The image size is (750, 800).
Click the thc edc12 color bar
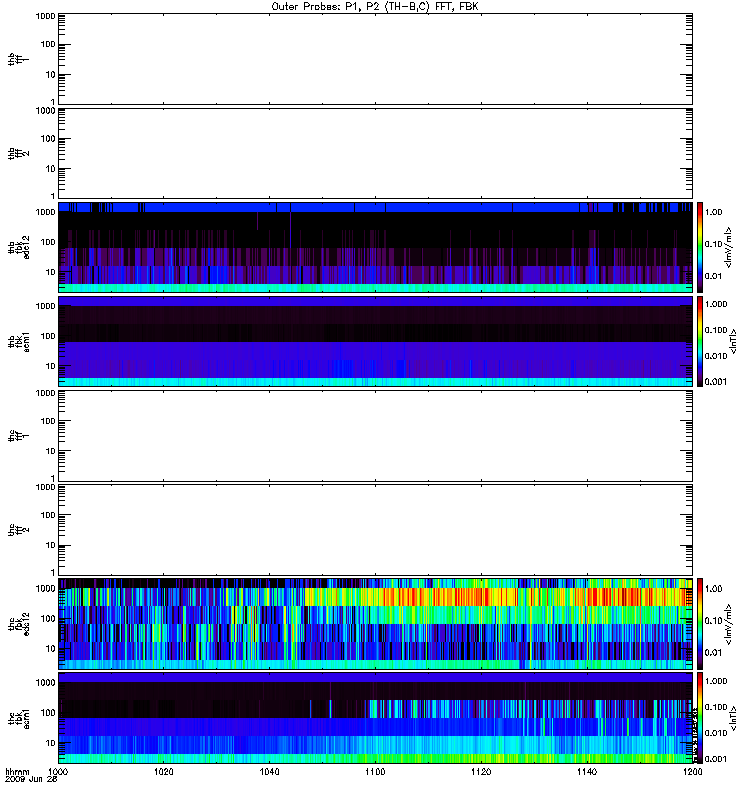[x=701, y=623]
